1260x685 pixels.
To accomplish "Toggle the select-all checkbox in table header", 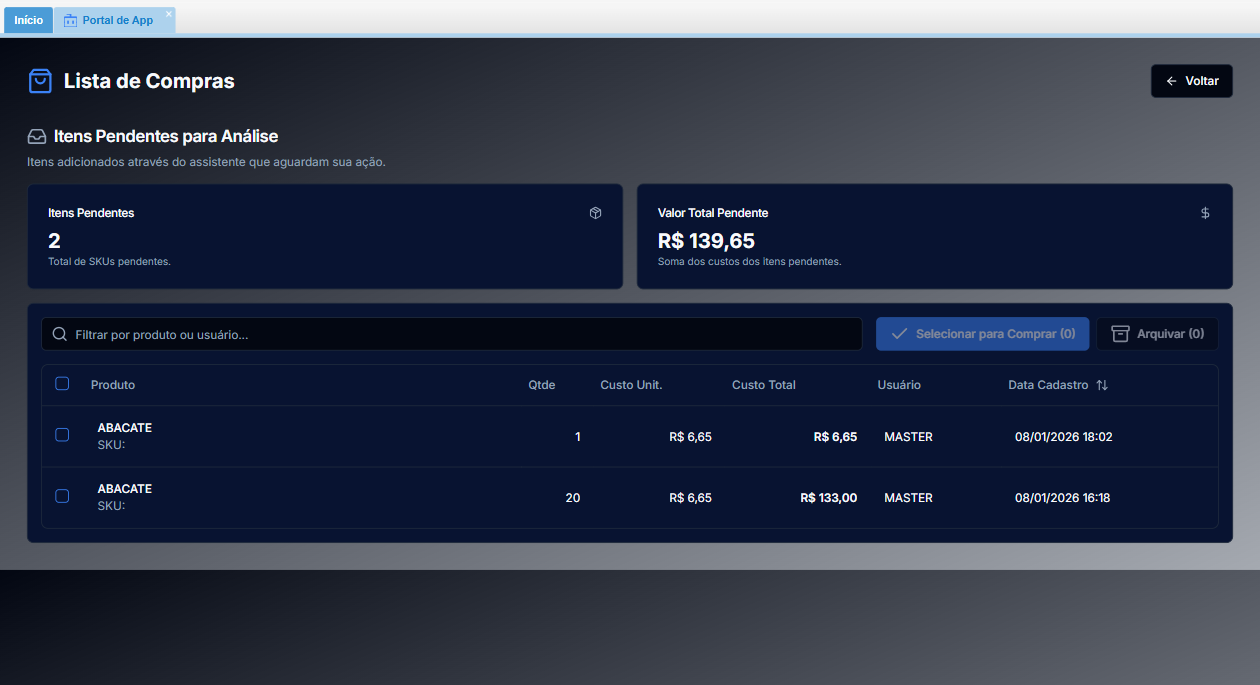I will coord(62,384).
